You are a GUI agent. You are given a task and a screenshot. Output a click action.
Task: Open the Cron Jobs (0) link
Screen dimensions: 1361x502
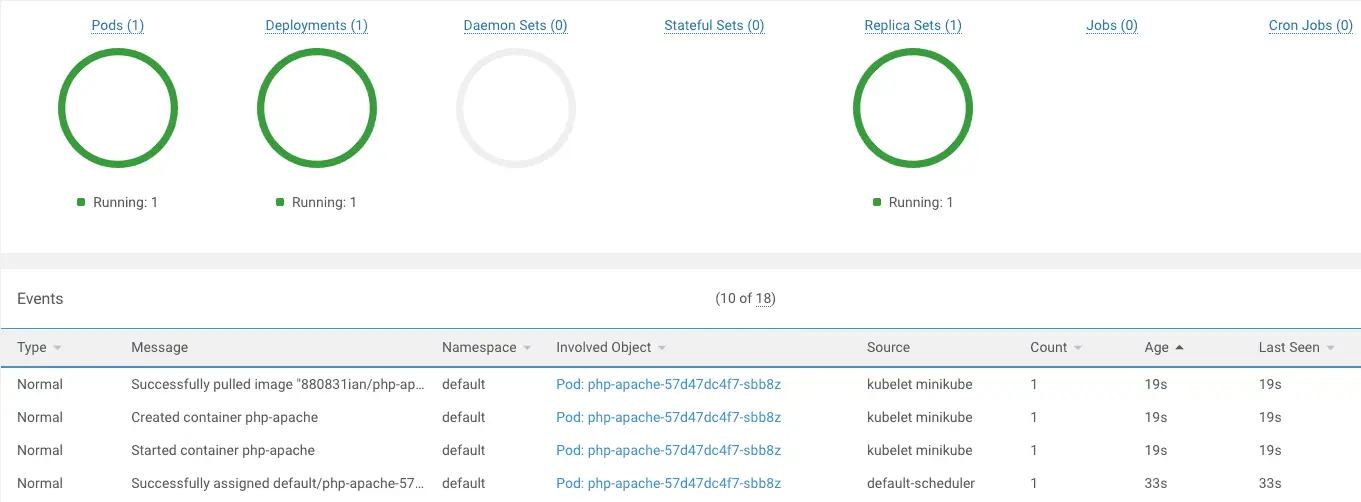1310,26
